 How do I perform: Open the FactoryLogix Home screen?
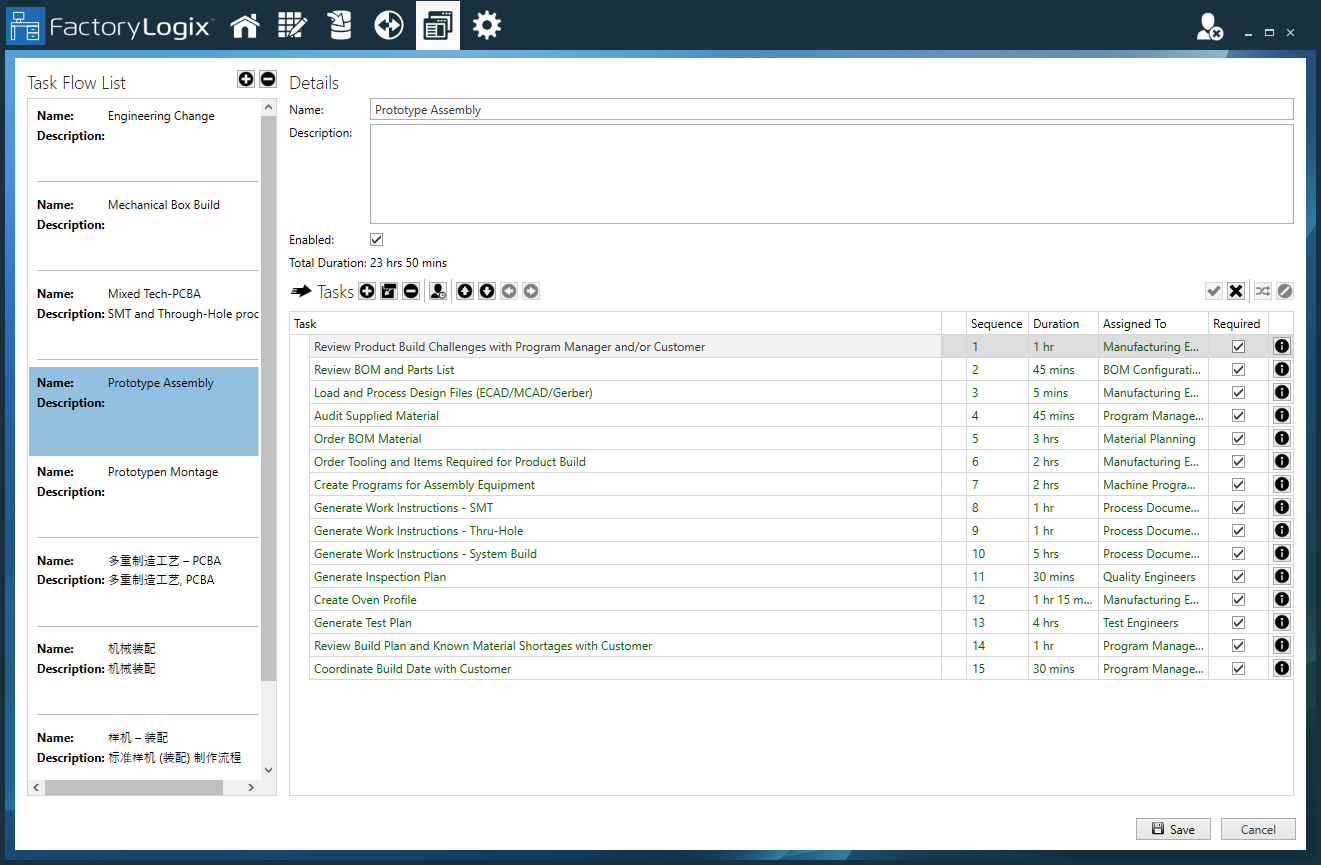(x=245, y=25)
